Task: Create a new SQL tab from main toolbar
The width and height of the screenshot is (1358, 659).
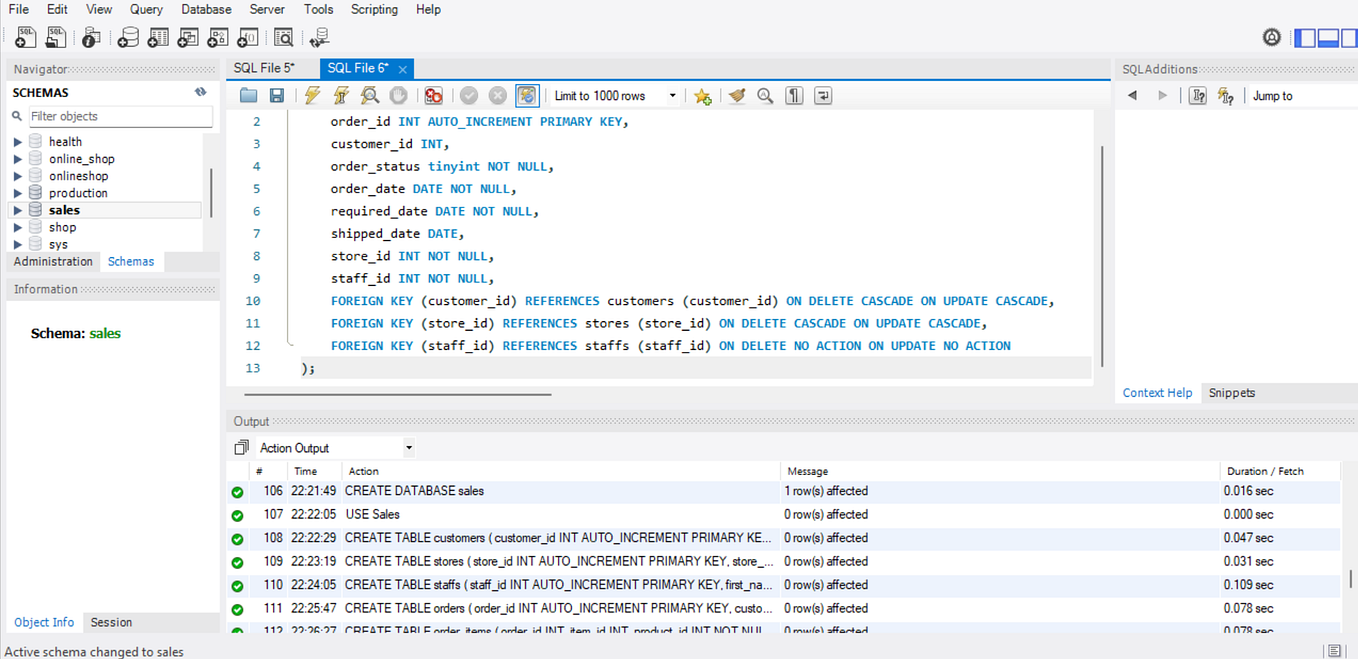Action: [26, 37]
